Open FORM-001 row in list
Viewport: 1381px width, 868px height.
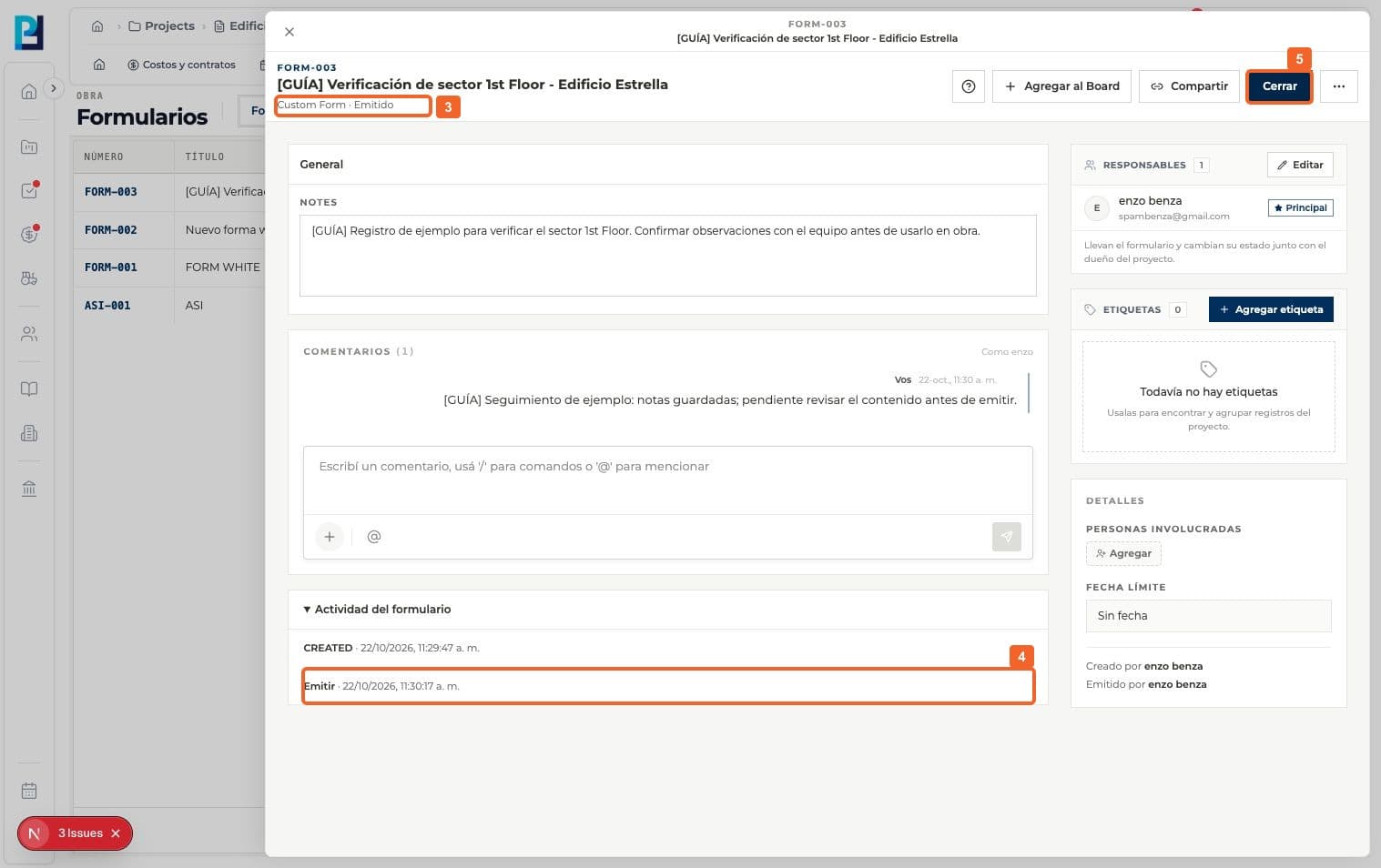click(x=168, y=267)
